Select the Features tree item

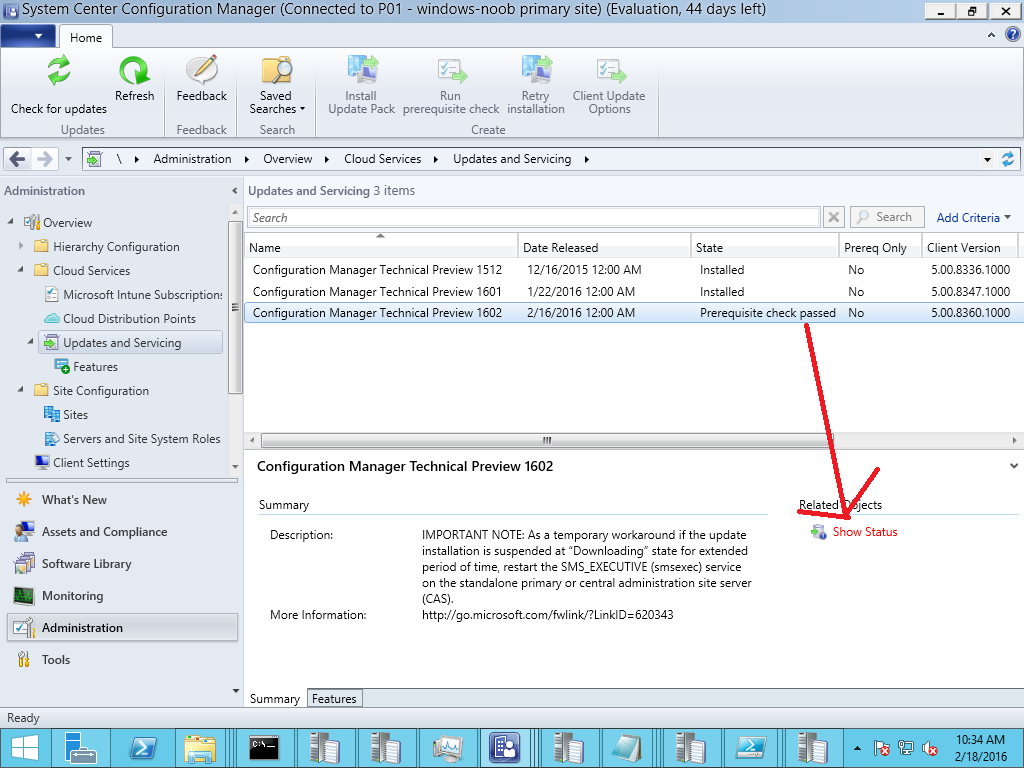[x=86, y=366]
